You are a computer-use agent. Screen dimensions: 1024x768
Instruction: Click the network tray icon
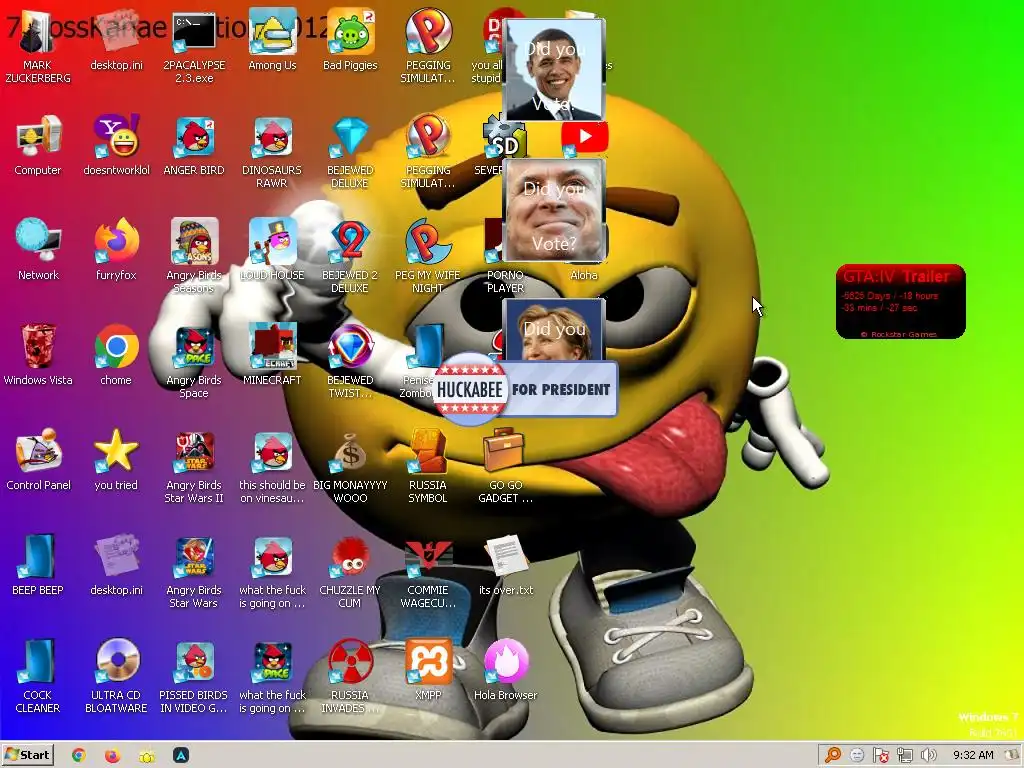[x=904, y=756]
